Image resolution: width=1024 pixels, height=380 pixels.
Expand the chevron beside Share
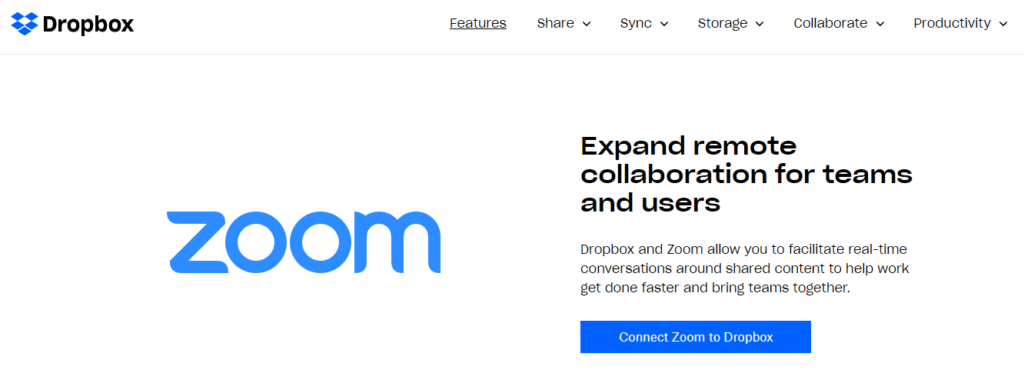586,24
